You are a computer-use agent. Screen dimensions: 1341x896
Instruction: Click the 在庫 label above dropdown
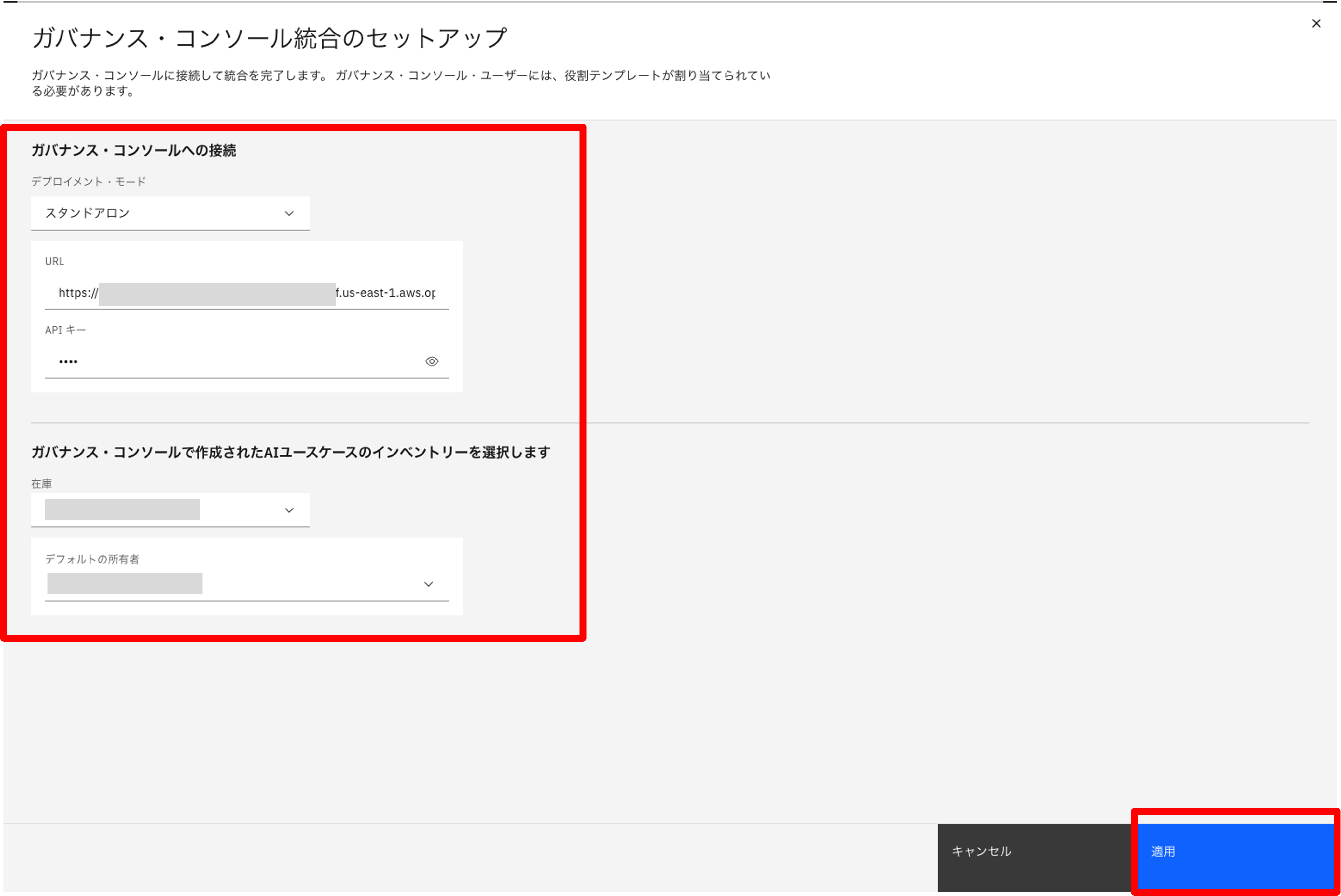coord(41,483)
